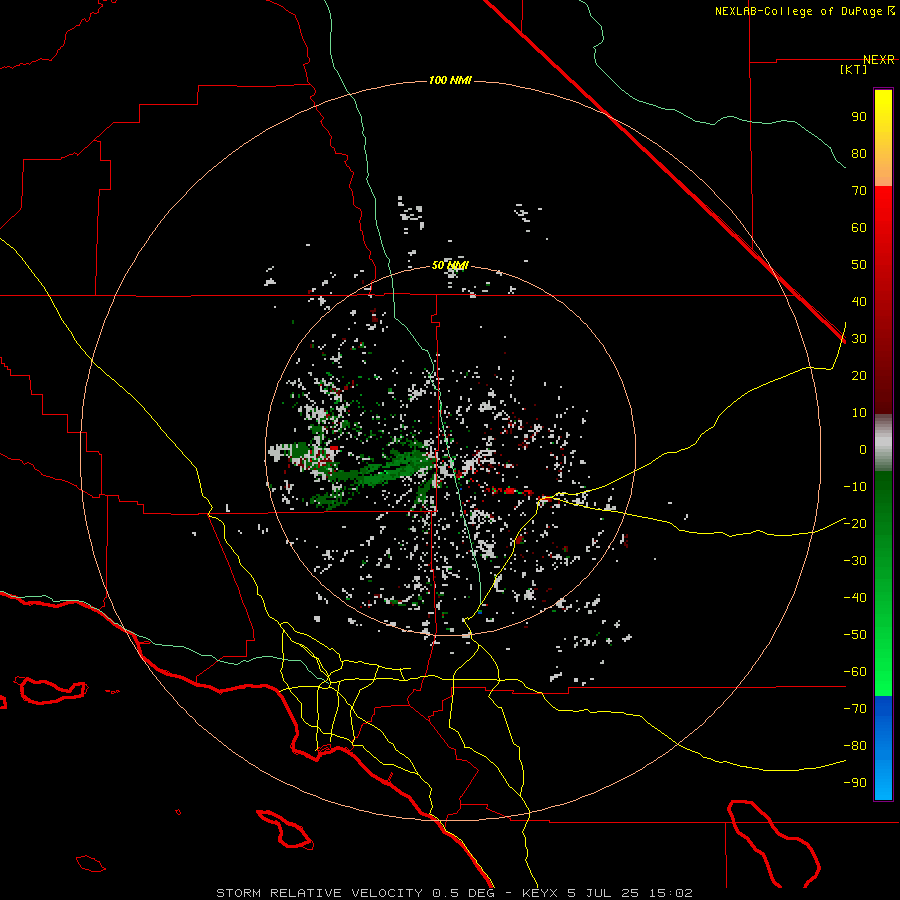900x900 pixels.
Task: Click the 10 value on velocity scale
Action: tap(859, 413)
